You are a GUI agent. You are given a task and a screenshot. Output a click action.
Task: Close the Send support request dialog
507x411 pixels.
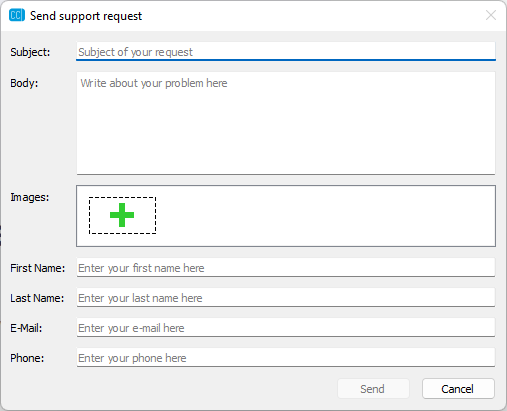[491, 15]
